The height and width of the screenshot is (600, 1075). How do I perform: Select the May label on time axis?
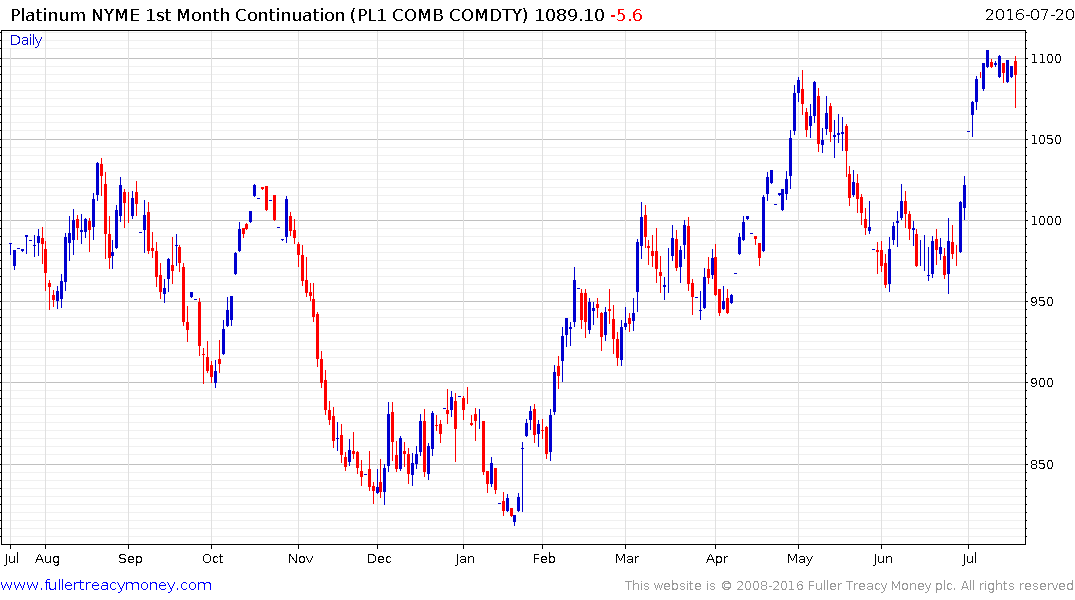pyautogui.click(x=800, y=559)
